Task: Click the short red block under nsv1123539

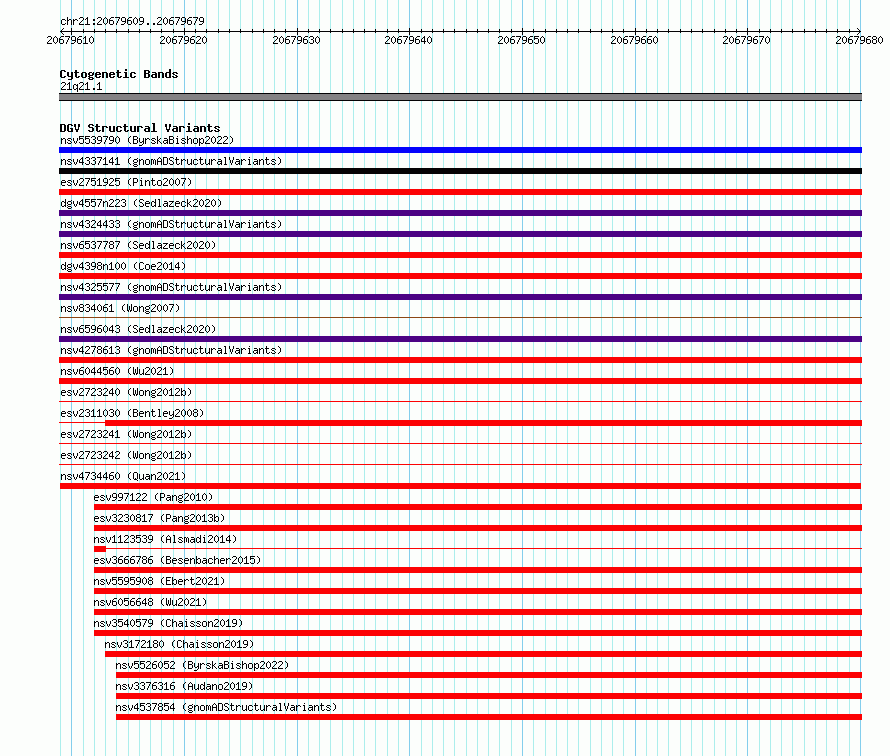Action: pos(100,549)
